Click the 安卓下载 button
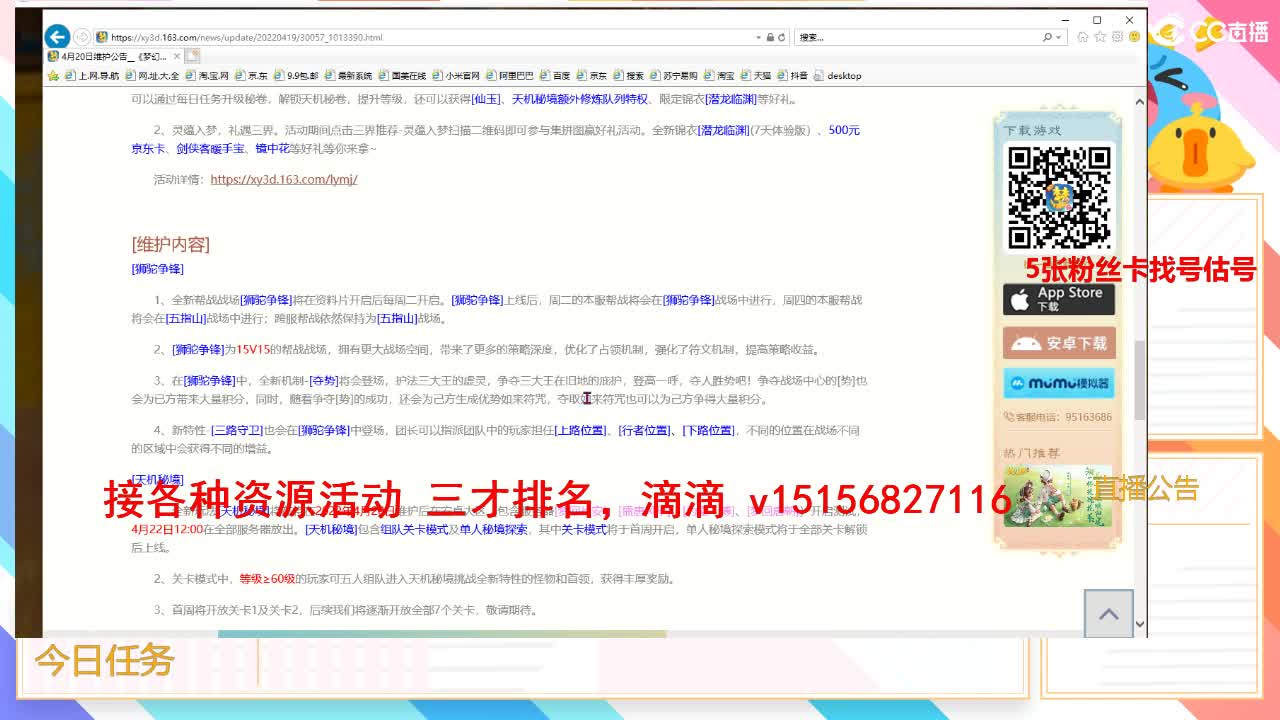 [x=1058, y=343]
